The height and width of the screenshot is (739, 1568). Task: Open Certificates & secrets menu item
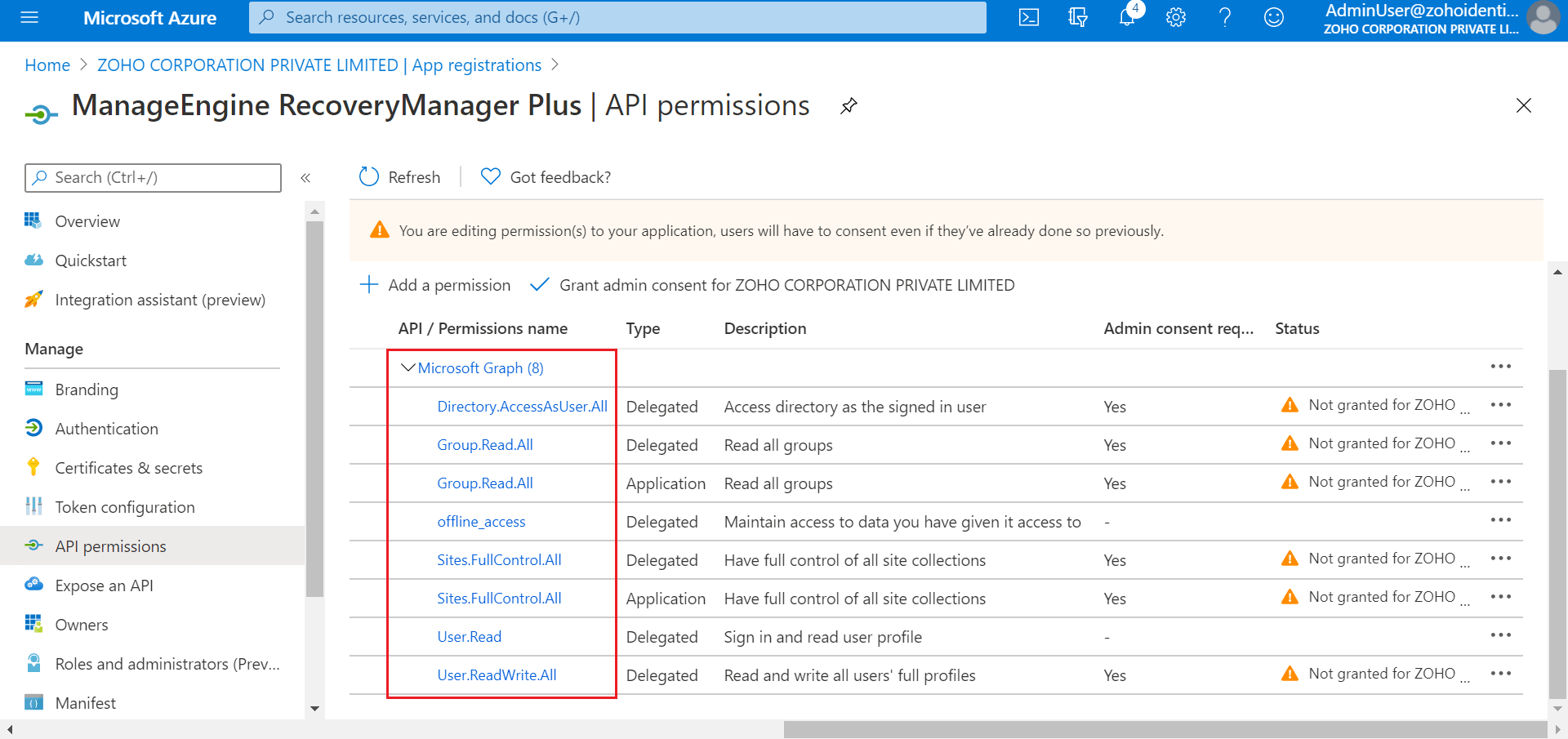point(128,468)
